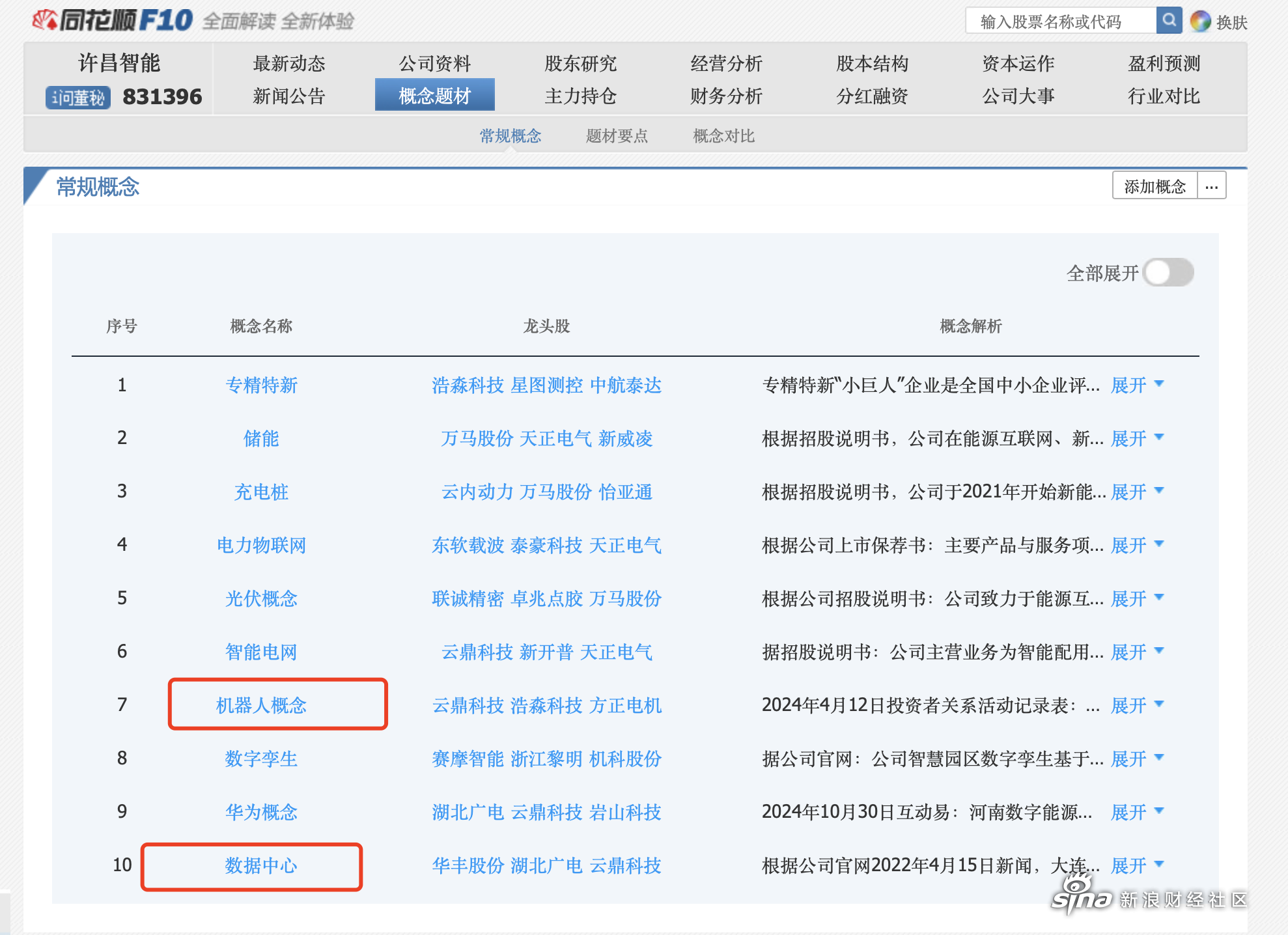The width and height of the screenshot is (1288, 935).
Task: Open the 机器人概念 concept link
Action: tap(262, 706)
